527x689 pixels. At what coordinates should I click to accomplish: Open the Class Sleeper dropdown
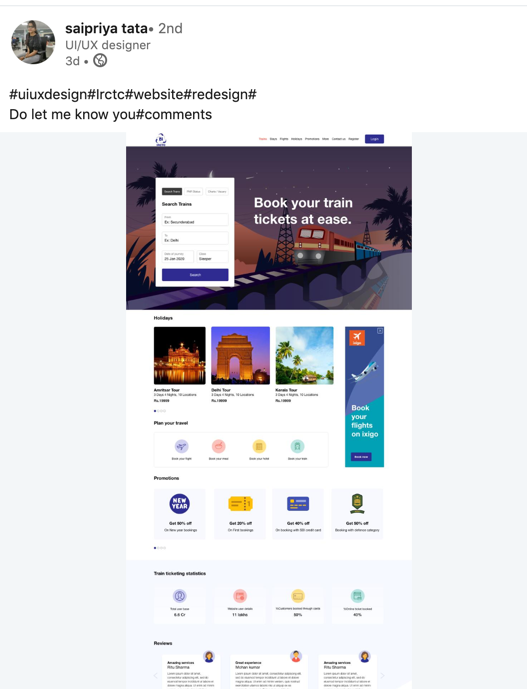[x=213, y=257]
